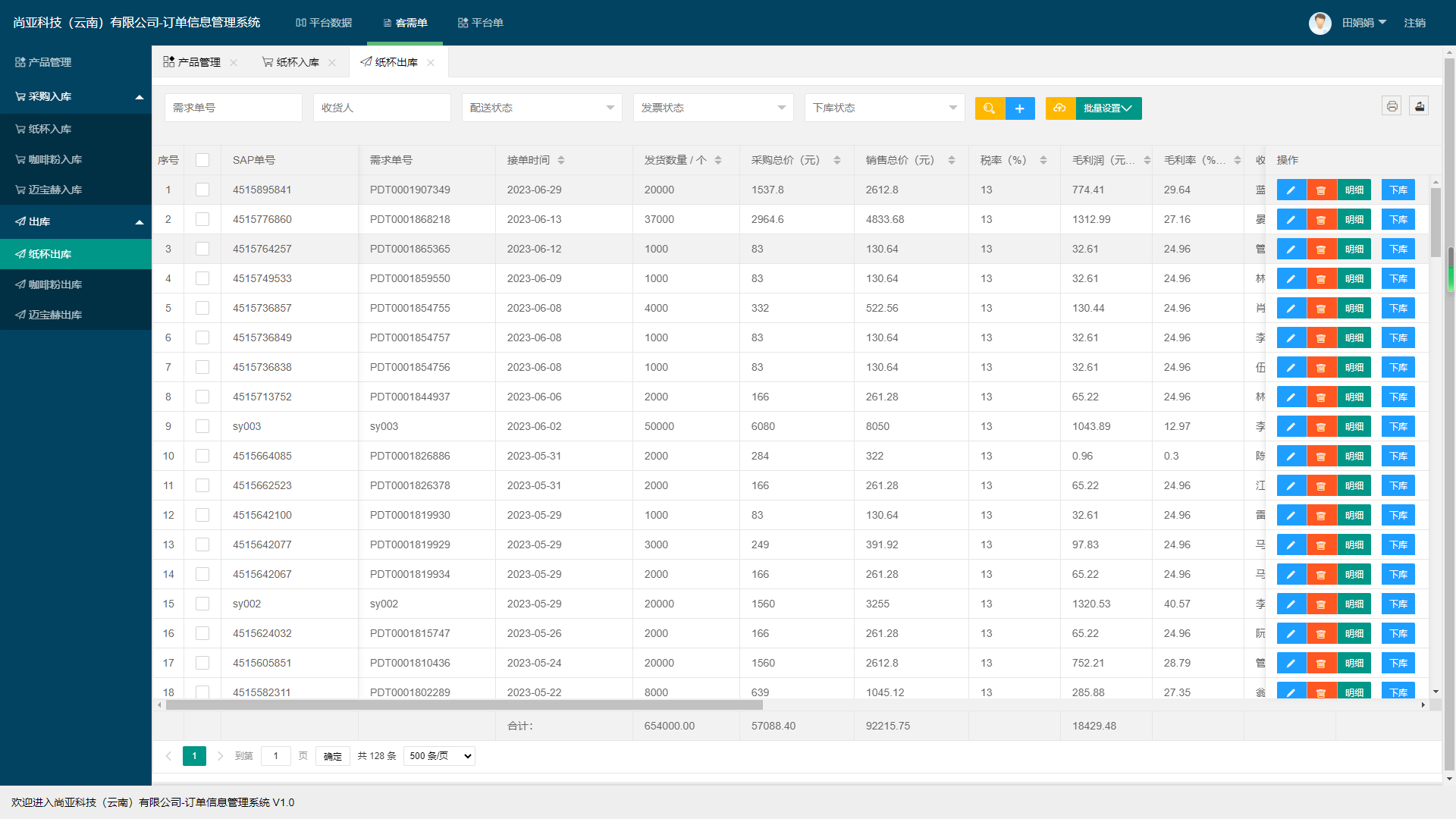Collapse the 采购入库 sidebar group
This screenshot has width=1456, height=819.
(76, 96)
